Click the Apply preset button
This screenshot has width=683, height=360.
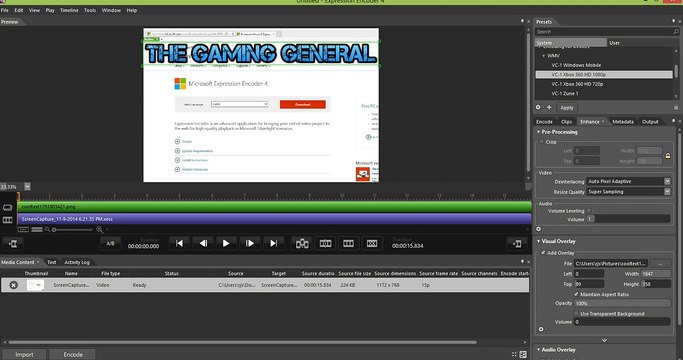[567, 107]
